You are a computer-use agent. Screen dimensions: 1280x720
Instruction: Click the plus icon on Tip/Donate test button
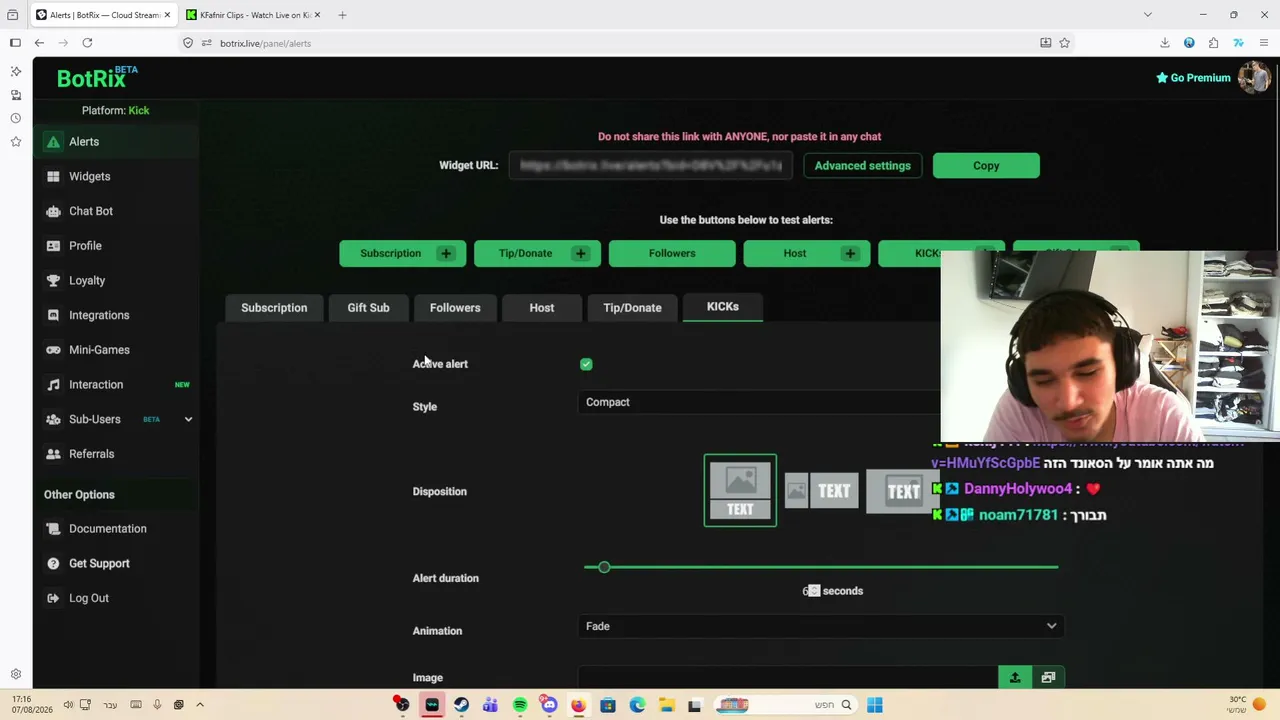580,253
